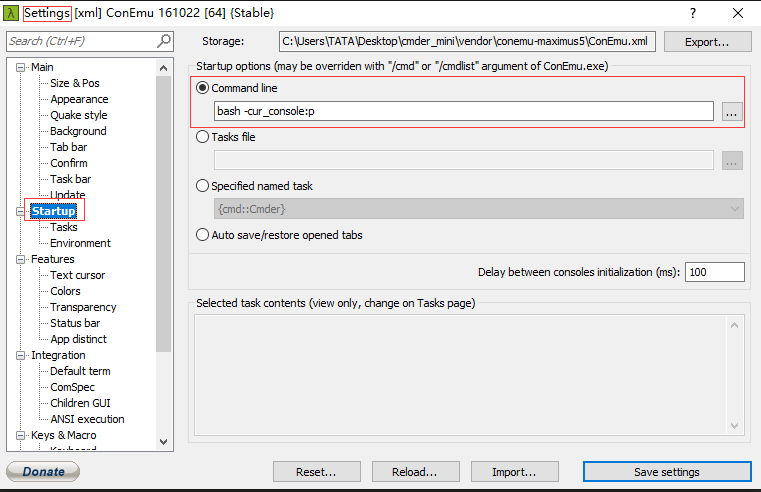Click the Reset... button
This screenshot has width=761, height=492.
pos(316,472)
